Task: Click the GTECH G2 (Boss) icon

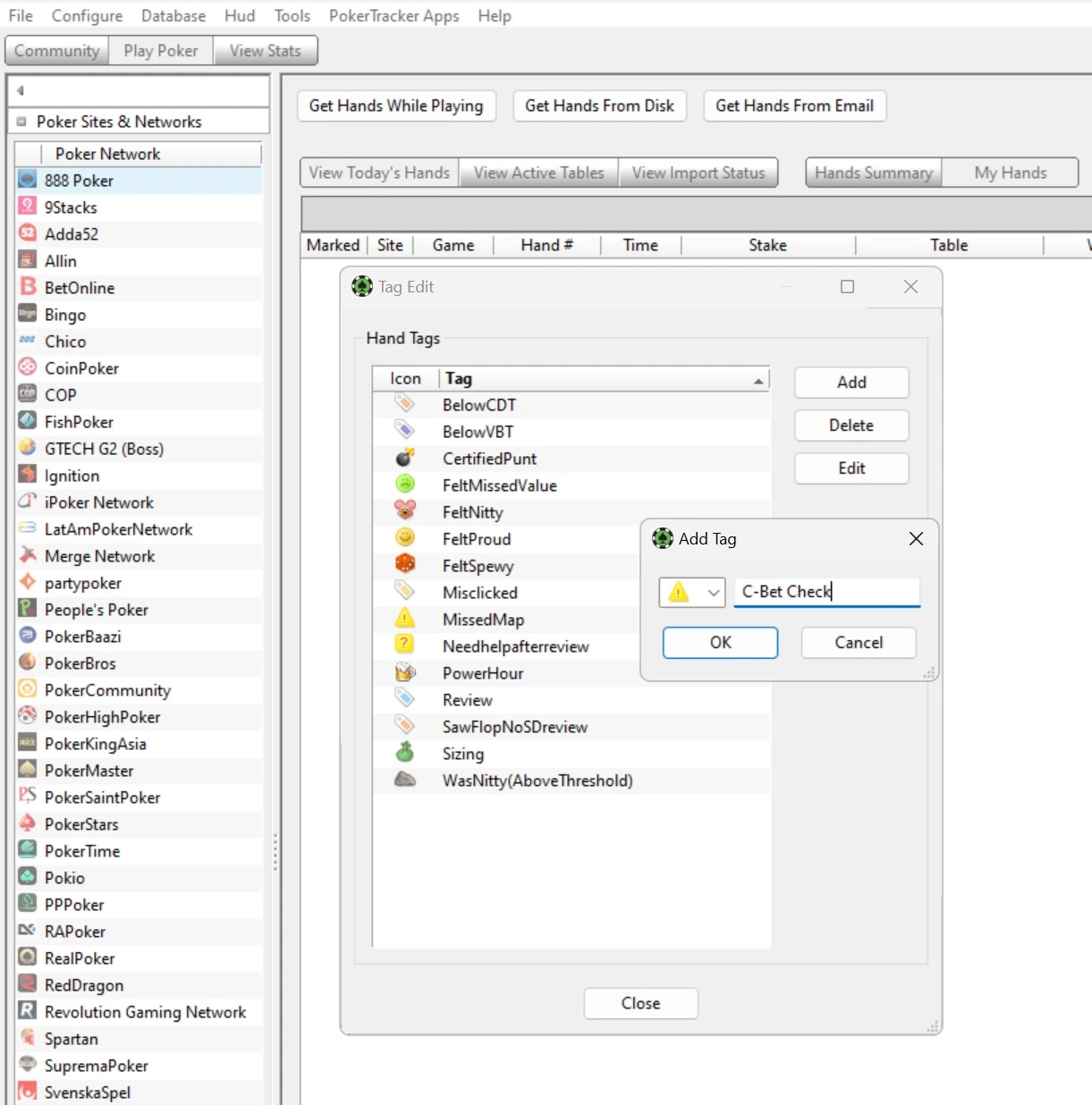Action: point(28,448)
